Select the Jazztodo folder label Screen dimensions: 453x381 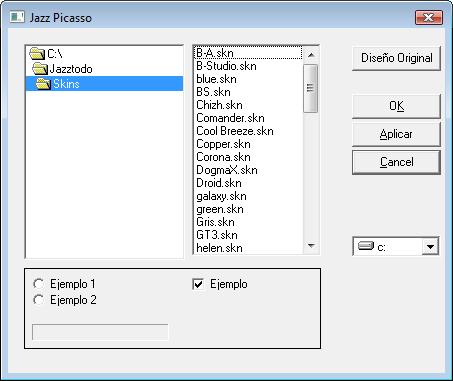click(x=71, y=69)
